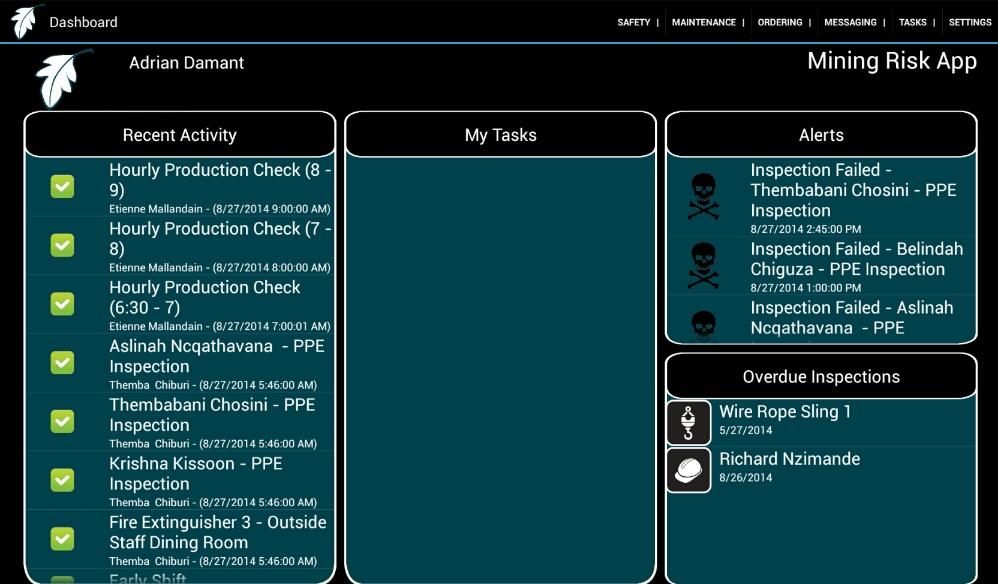Open the hard hat icon for Richard Nzimande
Image resolution: width=998 pixels, height=584 pixels.
tap(689, 471)
